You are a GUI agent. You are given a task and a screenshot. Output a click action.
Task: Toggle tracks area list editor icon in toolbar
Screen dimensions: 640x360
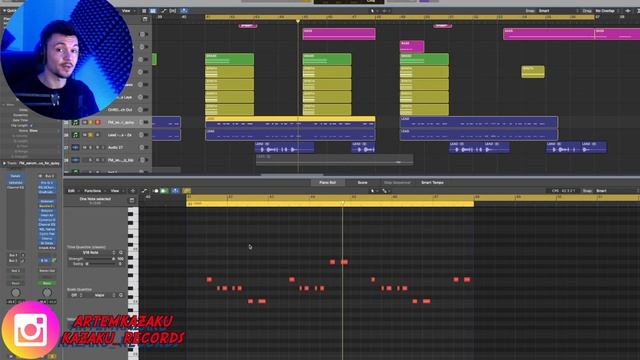tap(144, 11)
